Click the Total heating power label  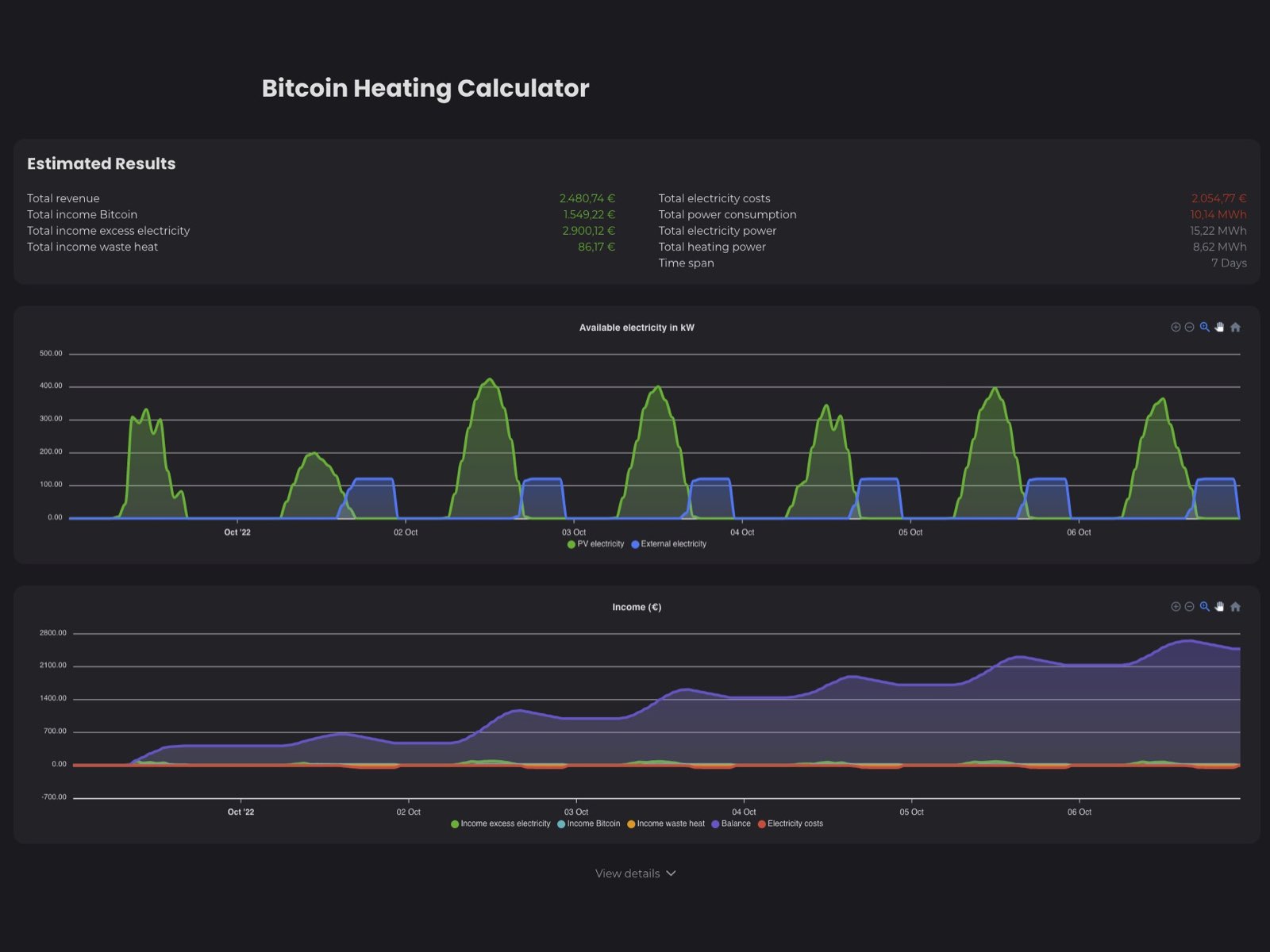tap(712, 247)
